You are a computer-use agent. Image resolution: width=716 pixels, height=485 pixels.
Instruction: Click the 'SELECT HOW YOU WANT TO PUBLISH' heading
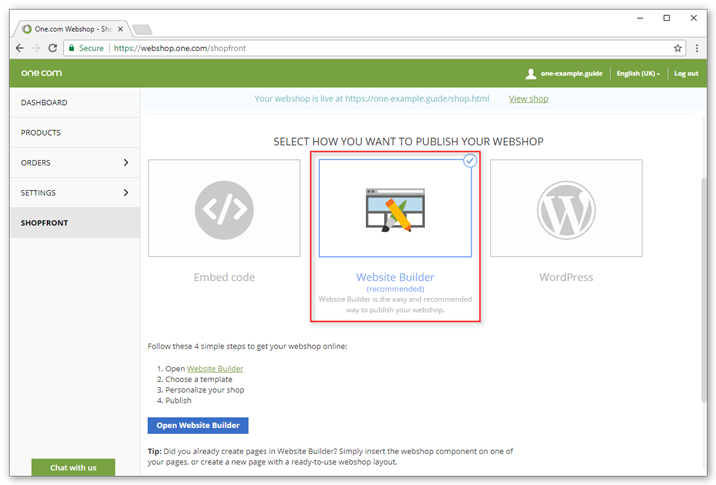pos(408,142)
